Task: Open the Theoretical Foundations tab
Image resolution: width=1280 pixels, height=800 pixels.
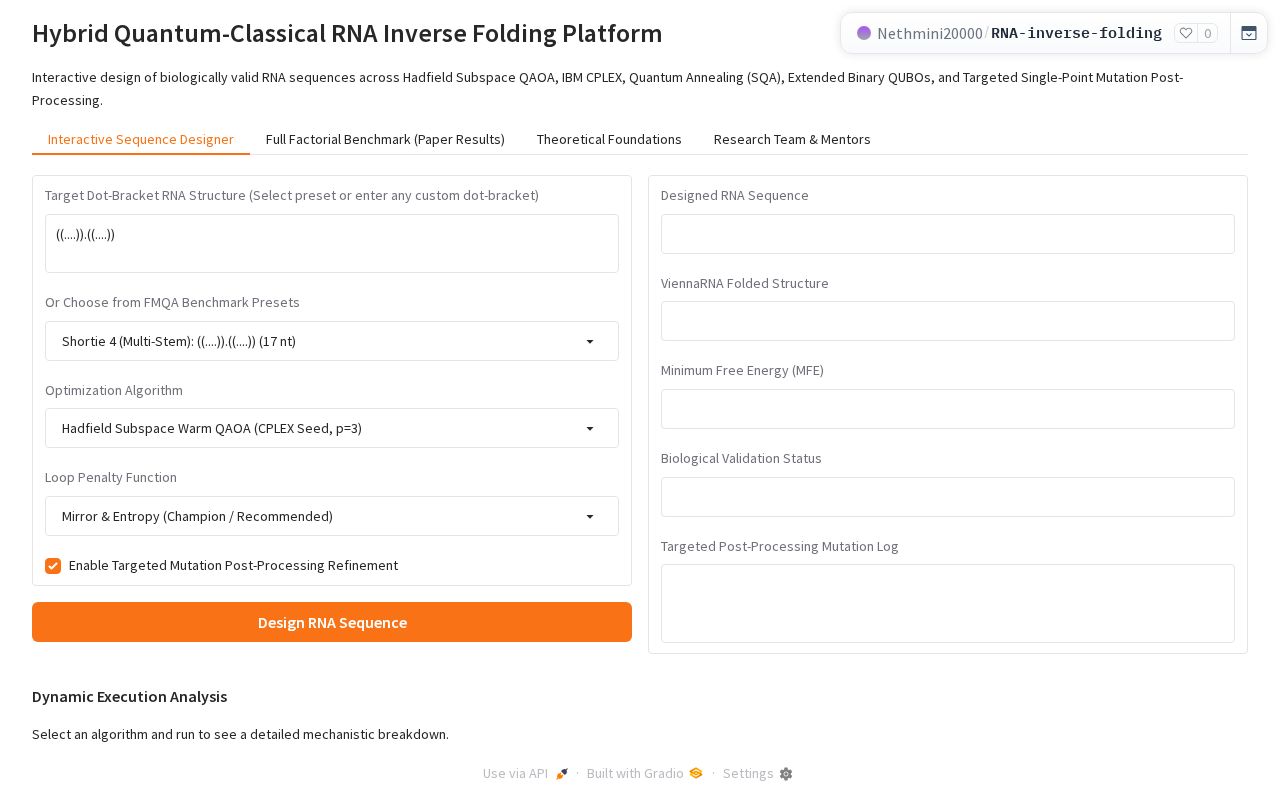Action: click(x=609, y=139)
